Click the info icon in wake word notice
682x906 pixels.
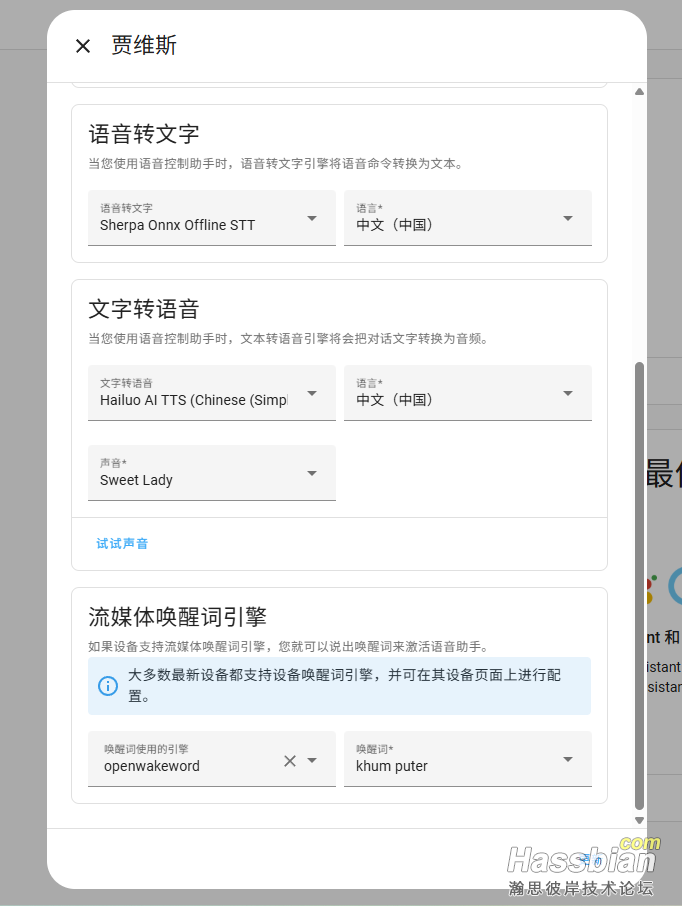click(108, 686)
